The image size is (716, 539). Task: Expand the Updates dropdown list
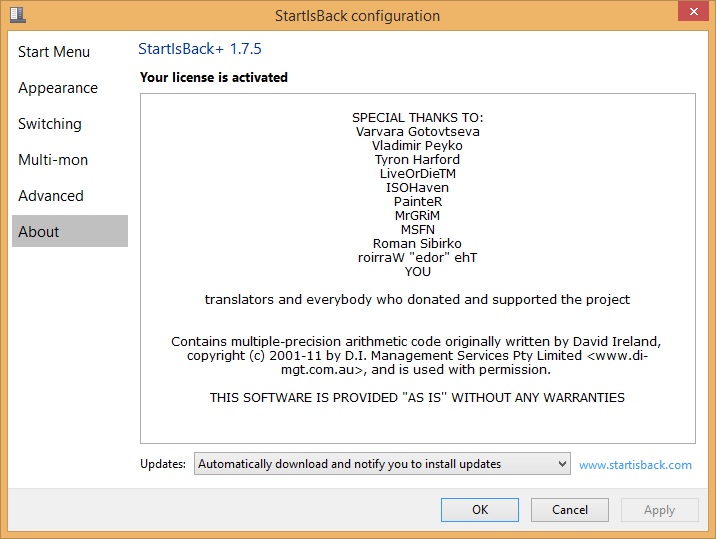click(382, 464)
